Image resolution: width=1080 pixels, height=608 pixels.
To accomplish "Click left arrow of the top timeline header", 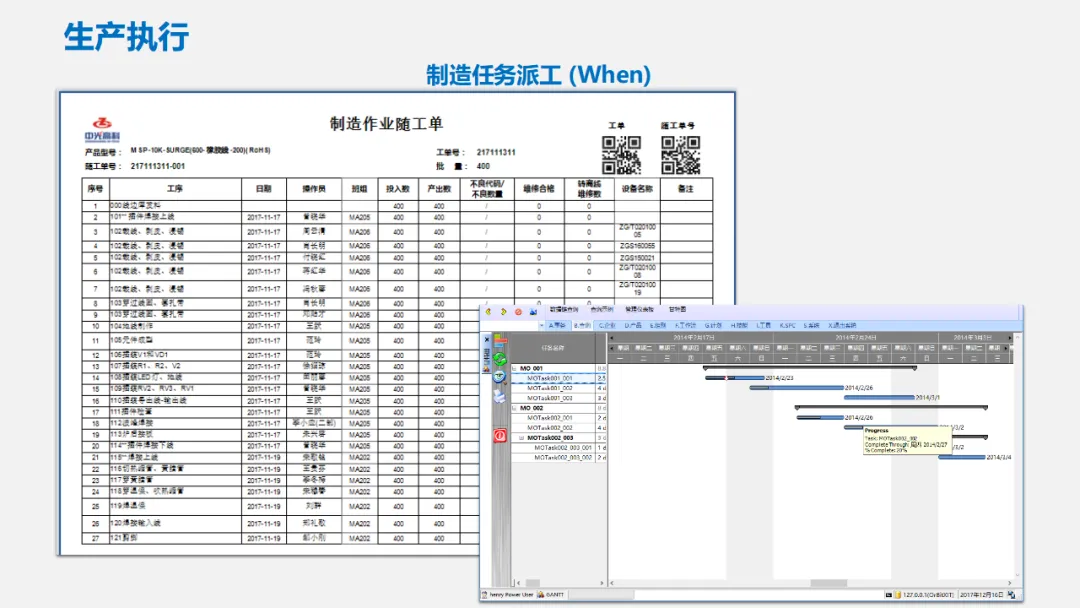I will click(x=612, y=338).
